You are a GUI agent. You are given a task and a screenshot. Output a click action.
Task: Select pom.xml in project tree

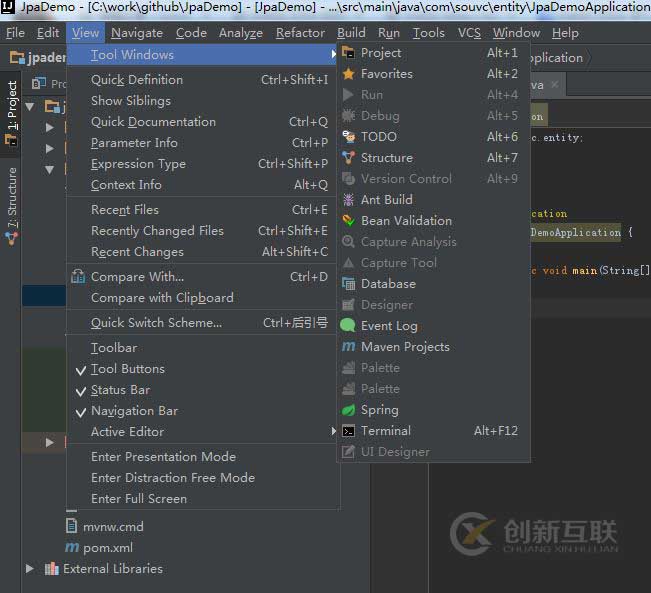108,548
